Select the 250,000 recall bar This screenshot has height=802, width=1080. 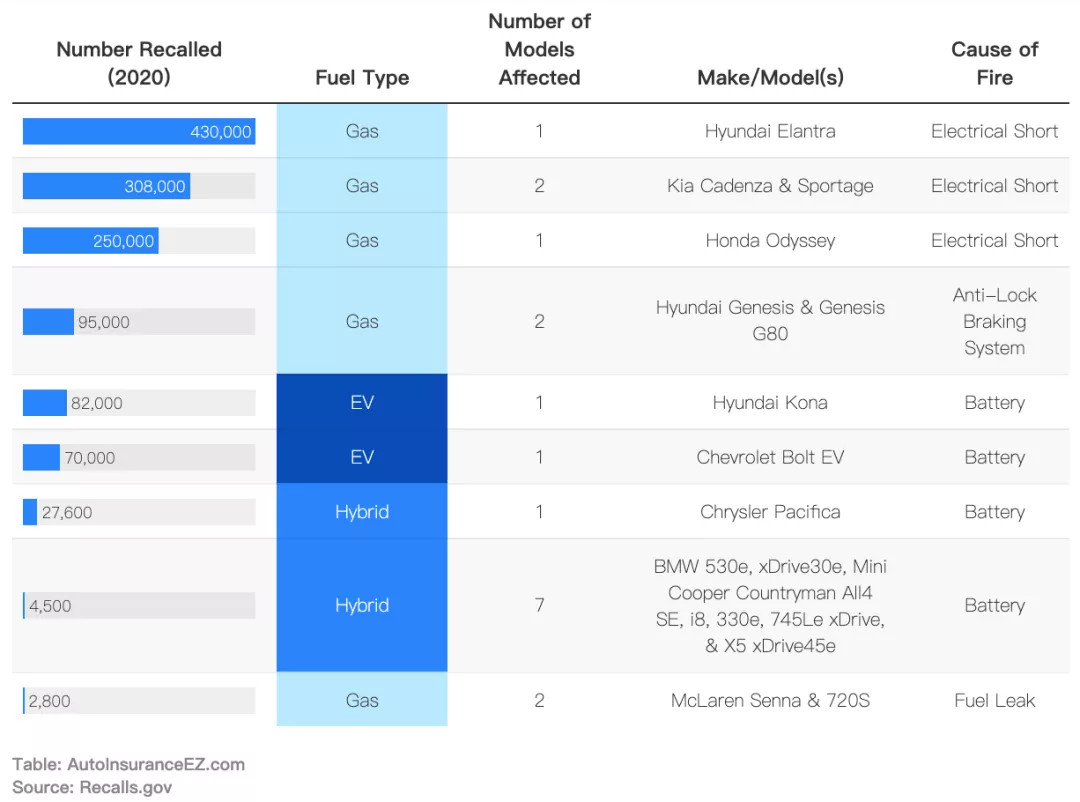coord(90,240)
